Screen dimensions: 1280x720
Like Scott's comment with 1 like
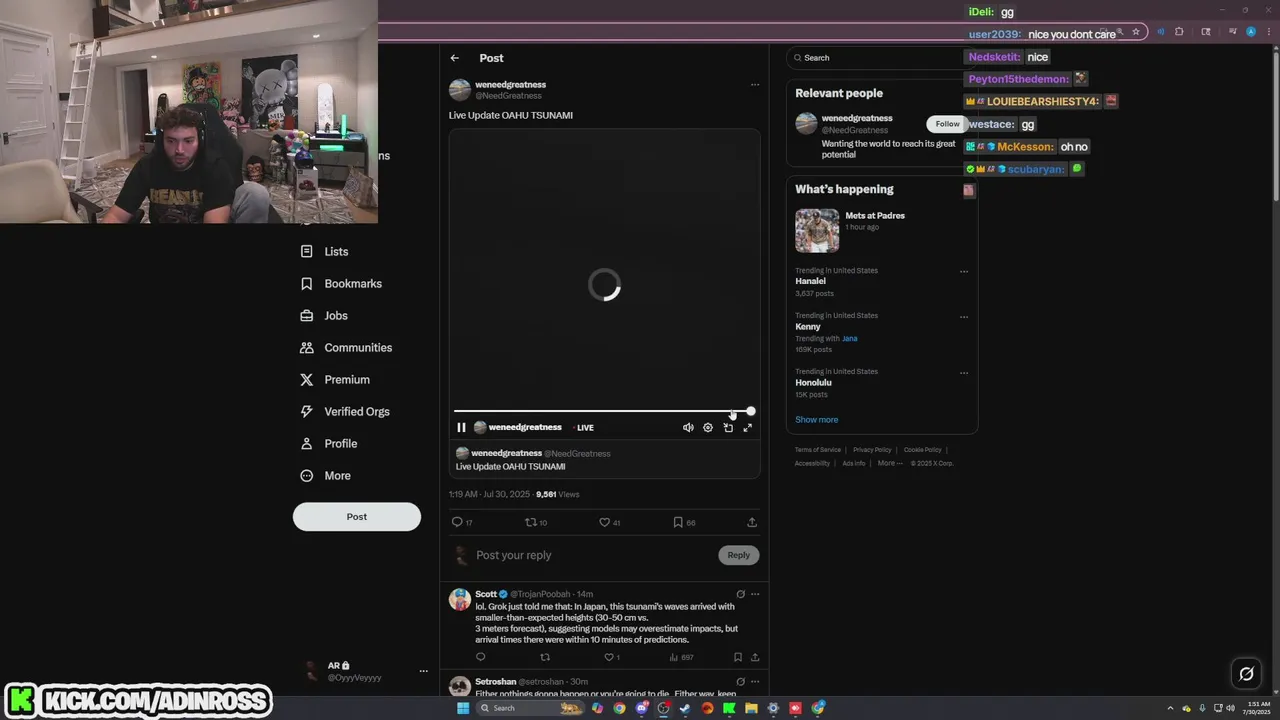612,657
